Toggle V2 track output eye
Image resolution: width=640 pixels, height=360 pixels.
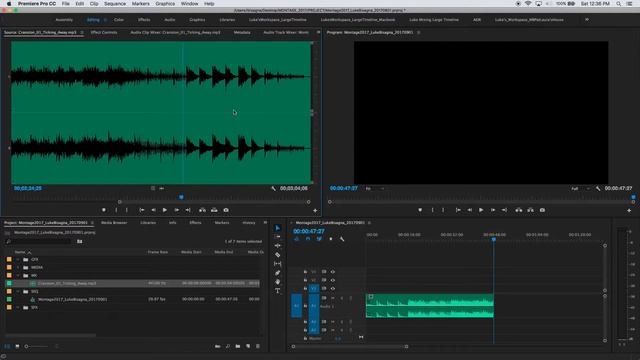(333, 280)
